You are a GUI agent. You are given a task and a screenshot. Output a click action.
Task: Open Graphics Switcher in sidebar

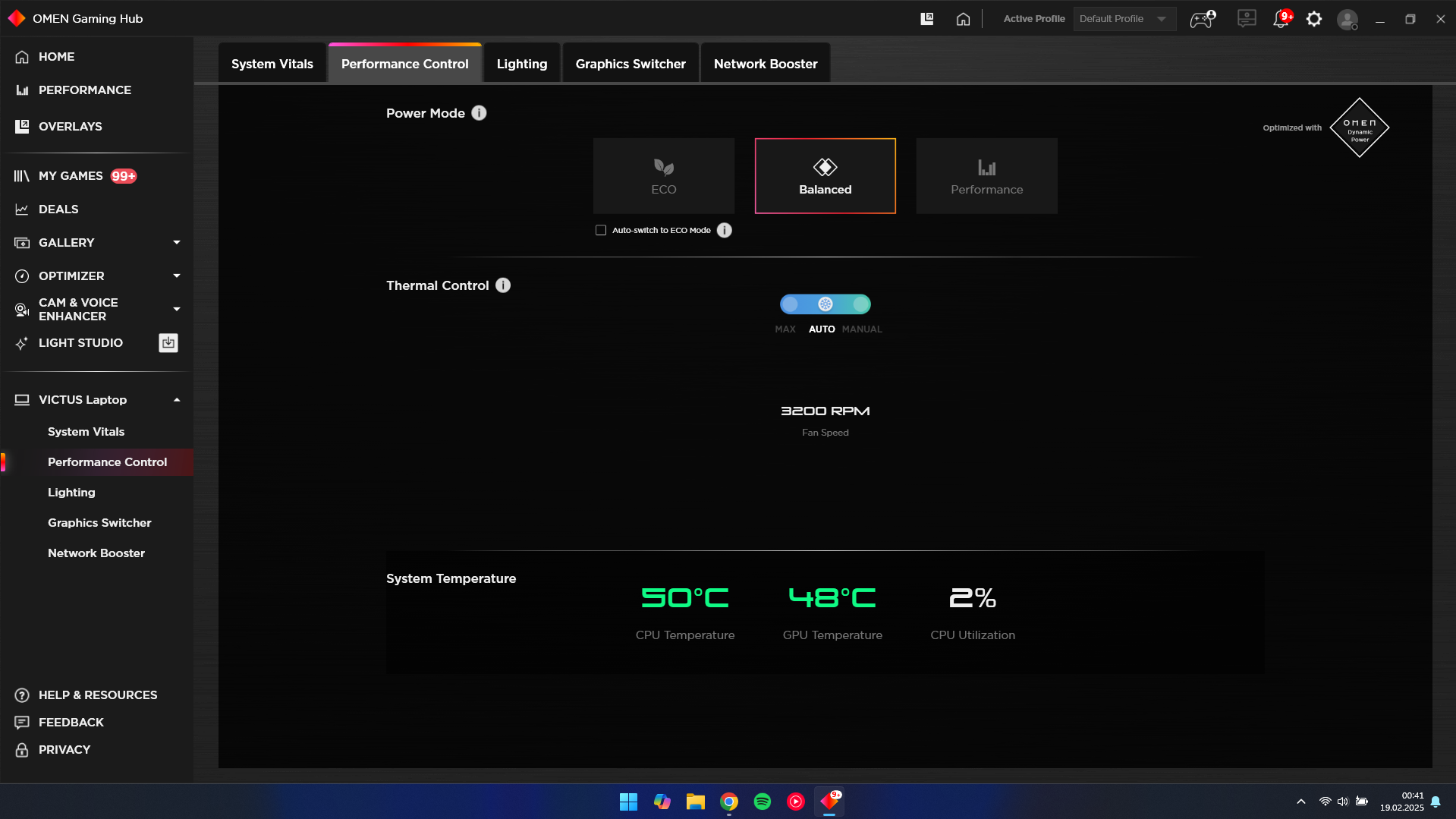[99, 523]
